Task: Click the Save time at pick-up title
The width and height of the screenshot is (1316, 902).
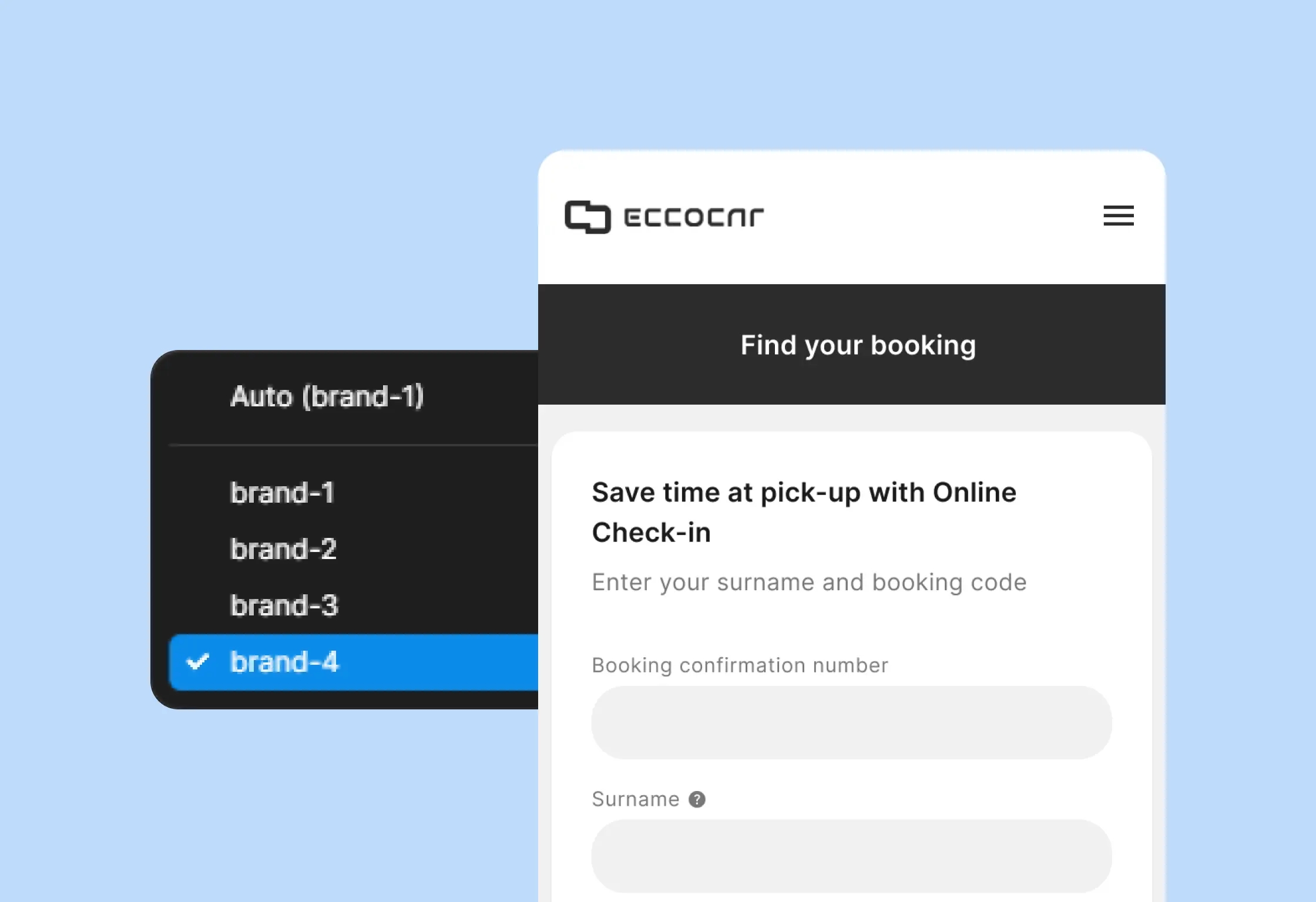Action: click(804, 512)
